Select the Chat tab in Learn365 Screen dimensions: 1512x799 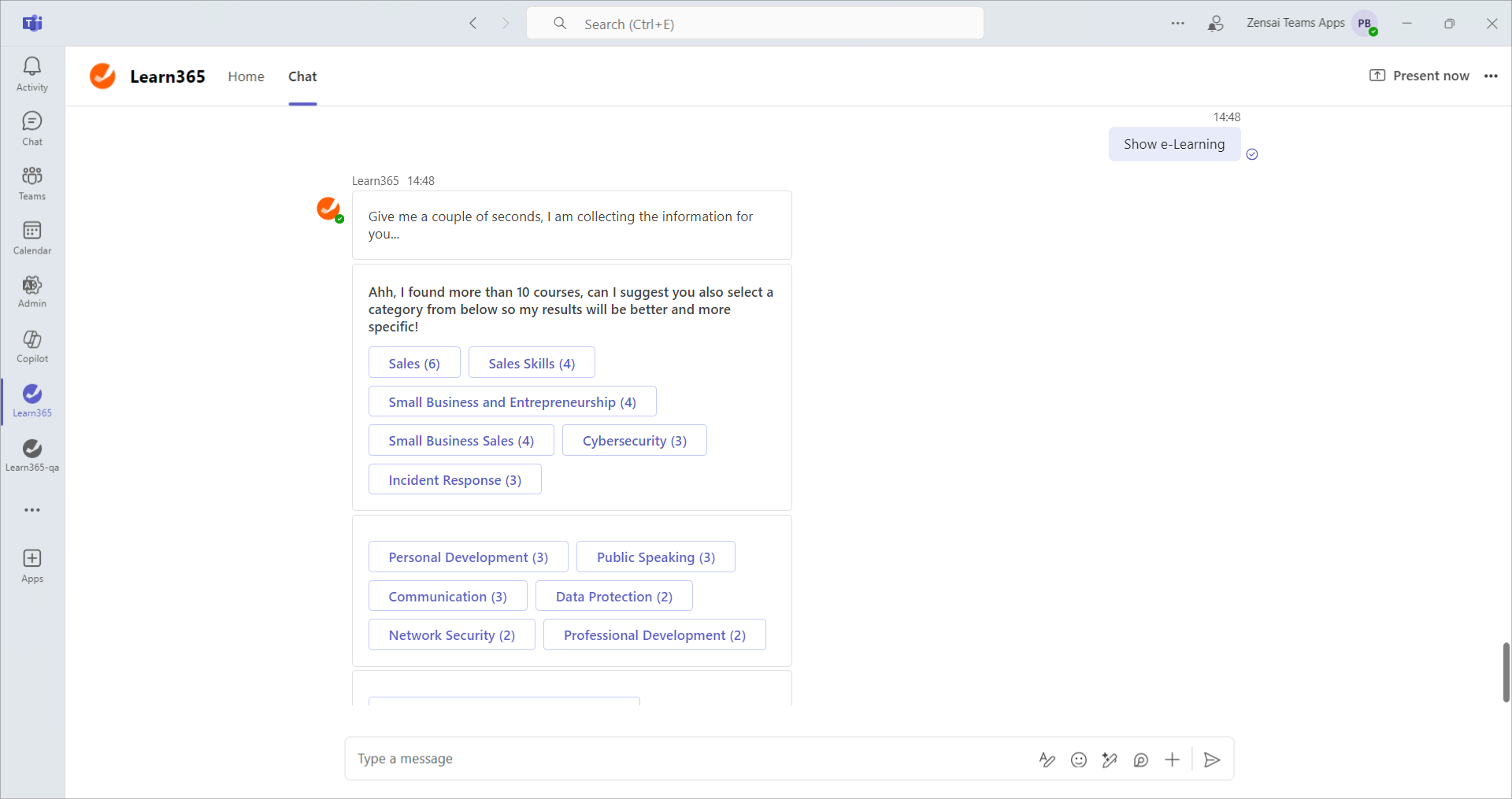point(302,76)
